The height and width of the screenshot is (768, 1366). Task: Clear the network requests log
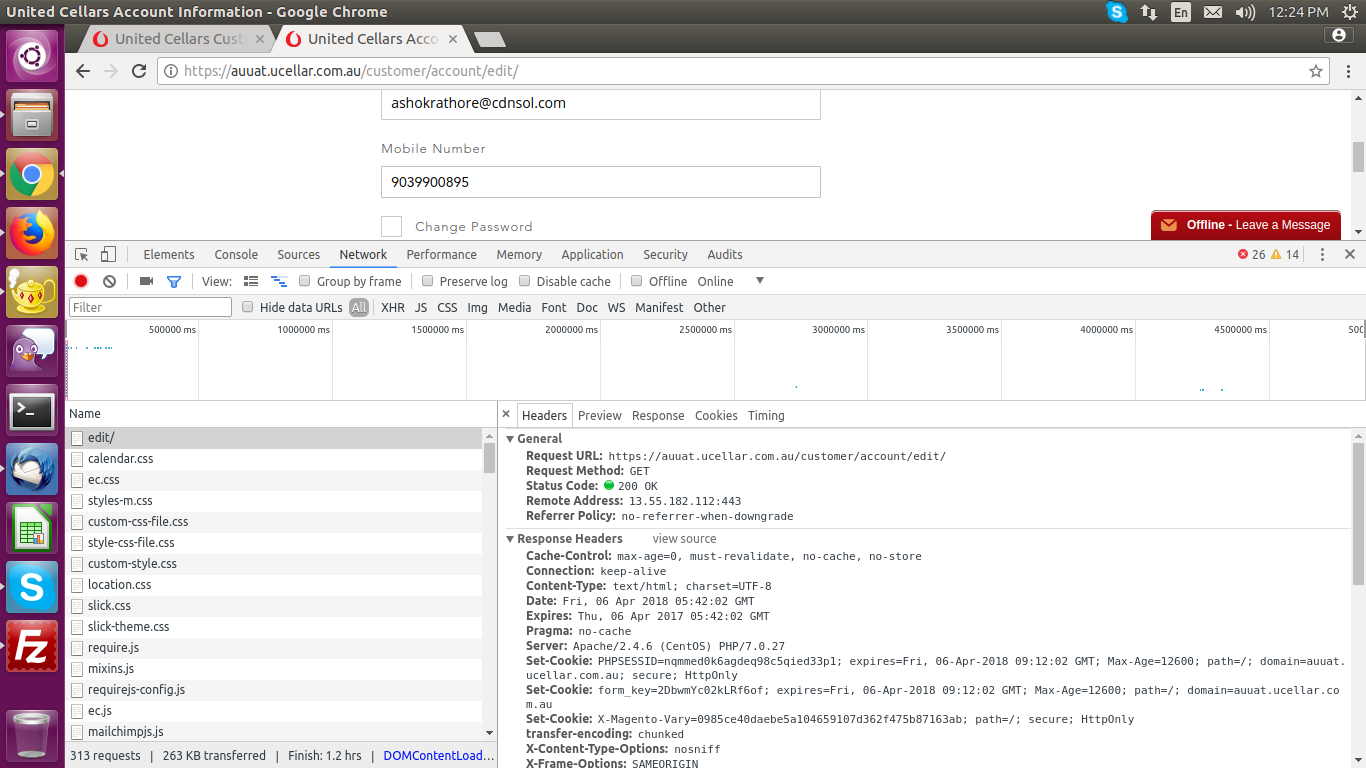(x=109, y=281)
